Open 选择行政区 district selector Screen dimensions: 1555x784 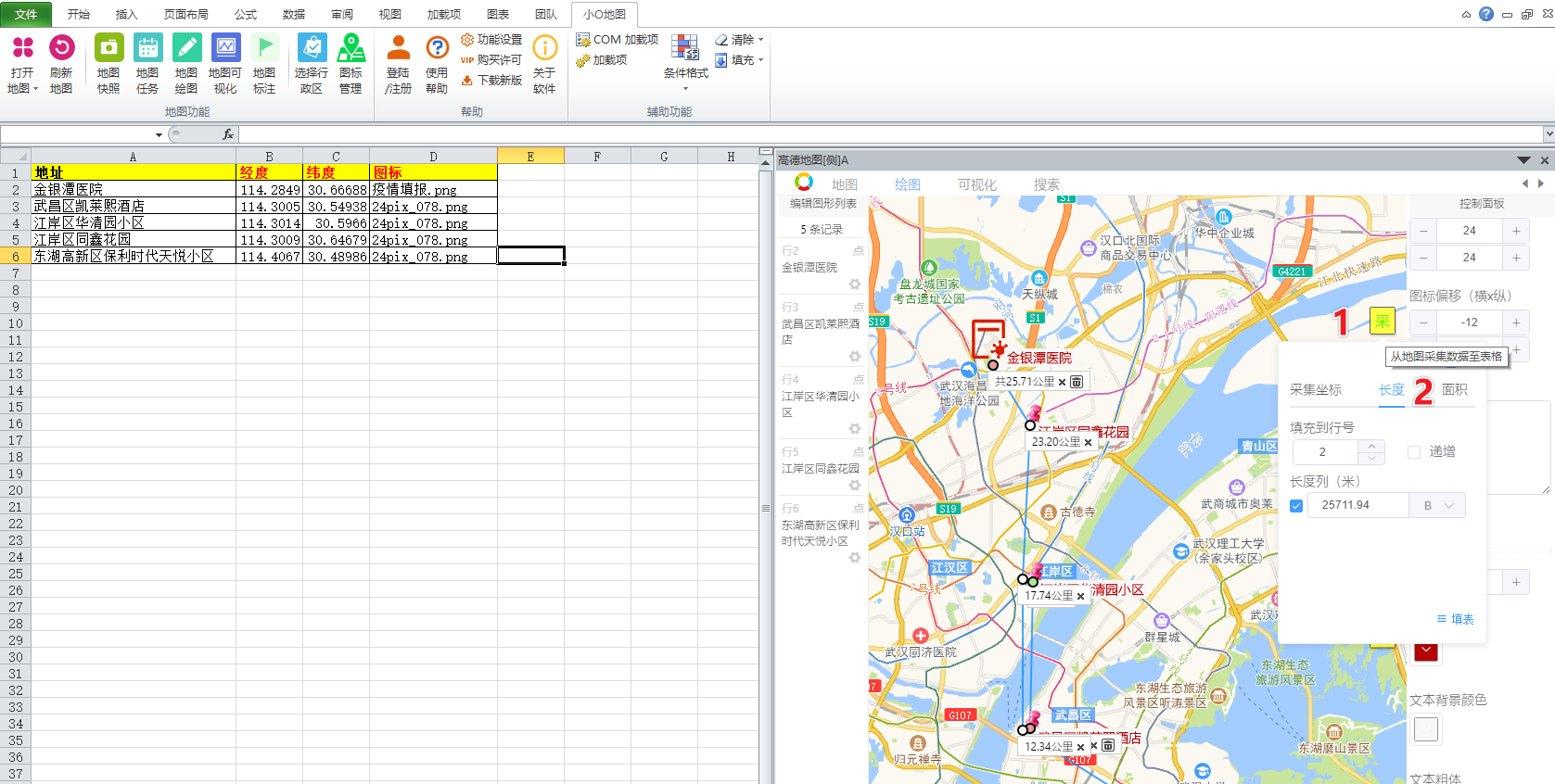pos(312,64)
